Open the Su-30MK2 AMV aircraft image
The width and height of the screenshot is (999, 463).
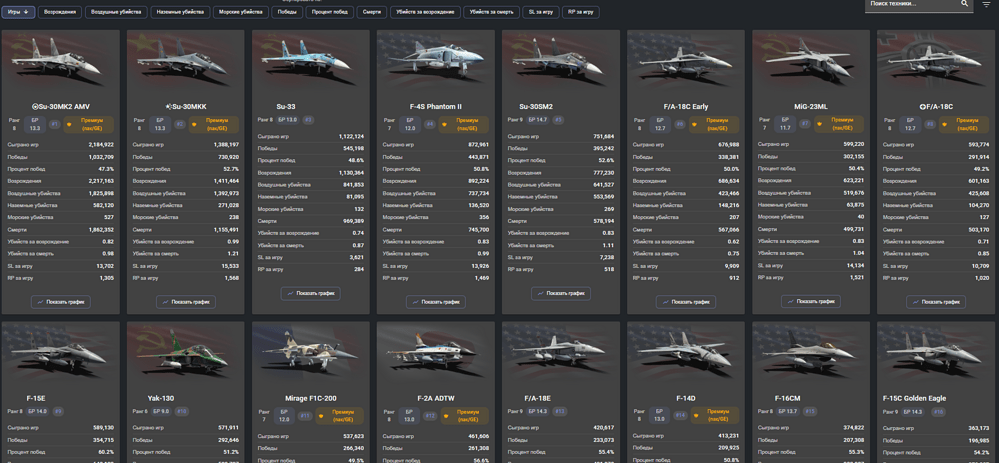click(61, 62)
